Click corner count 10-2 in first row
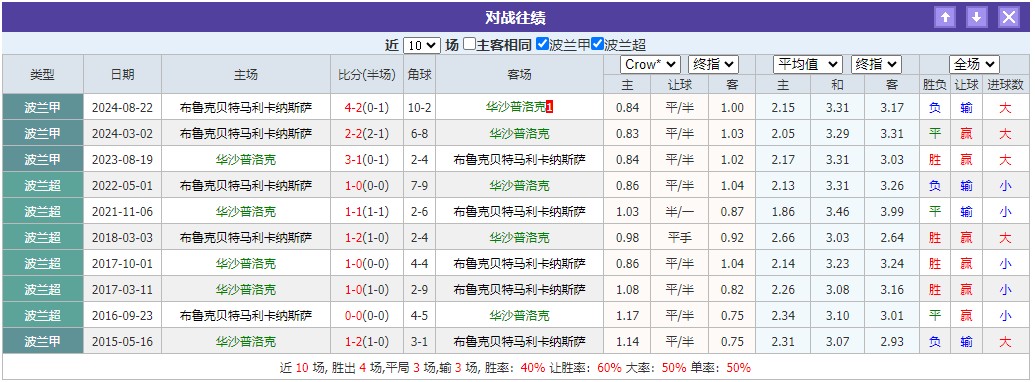This screenshot has height=382, width=1035. click(420, 108)
